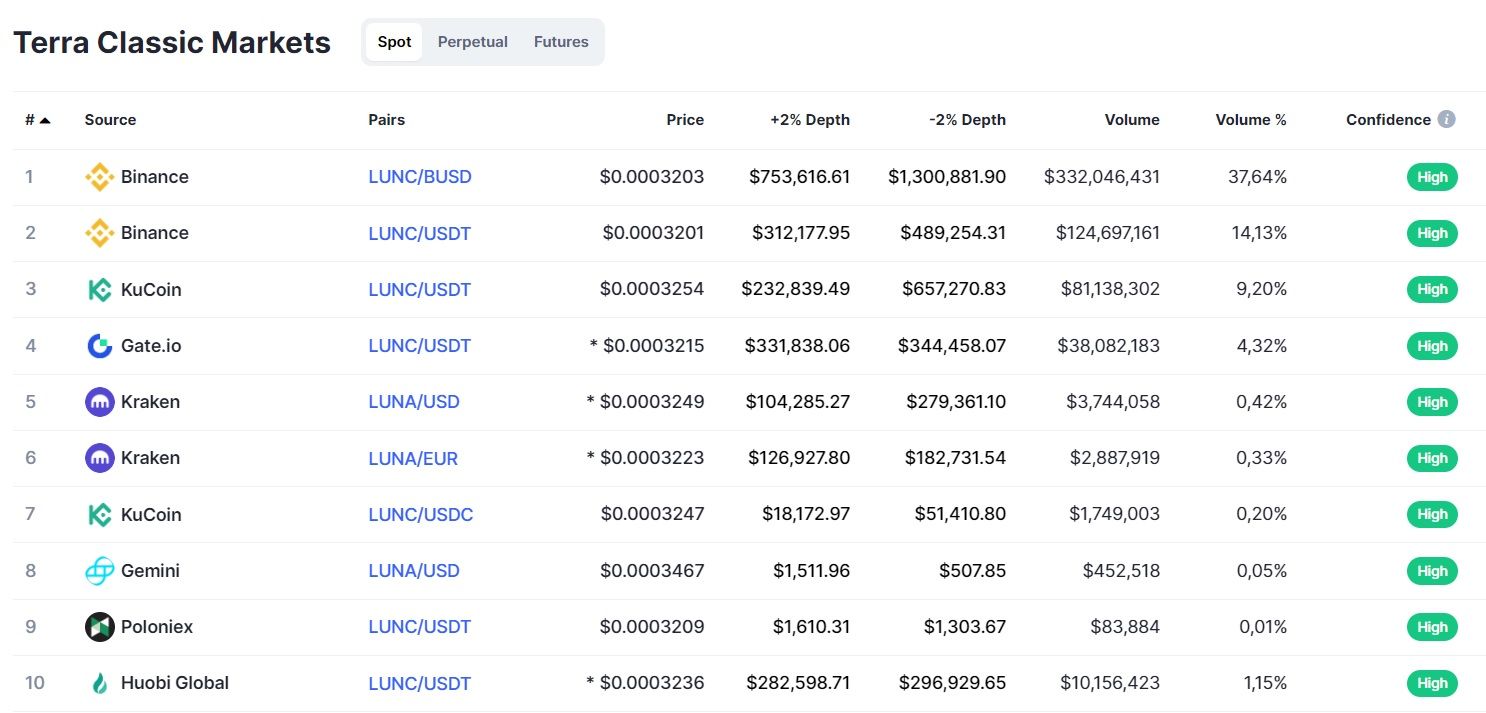Click the Binance logo in the LUNC/BUSD row

point(99,177)
